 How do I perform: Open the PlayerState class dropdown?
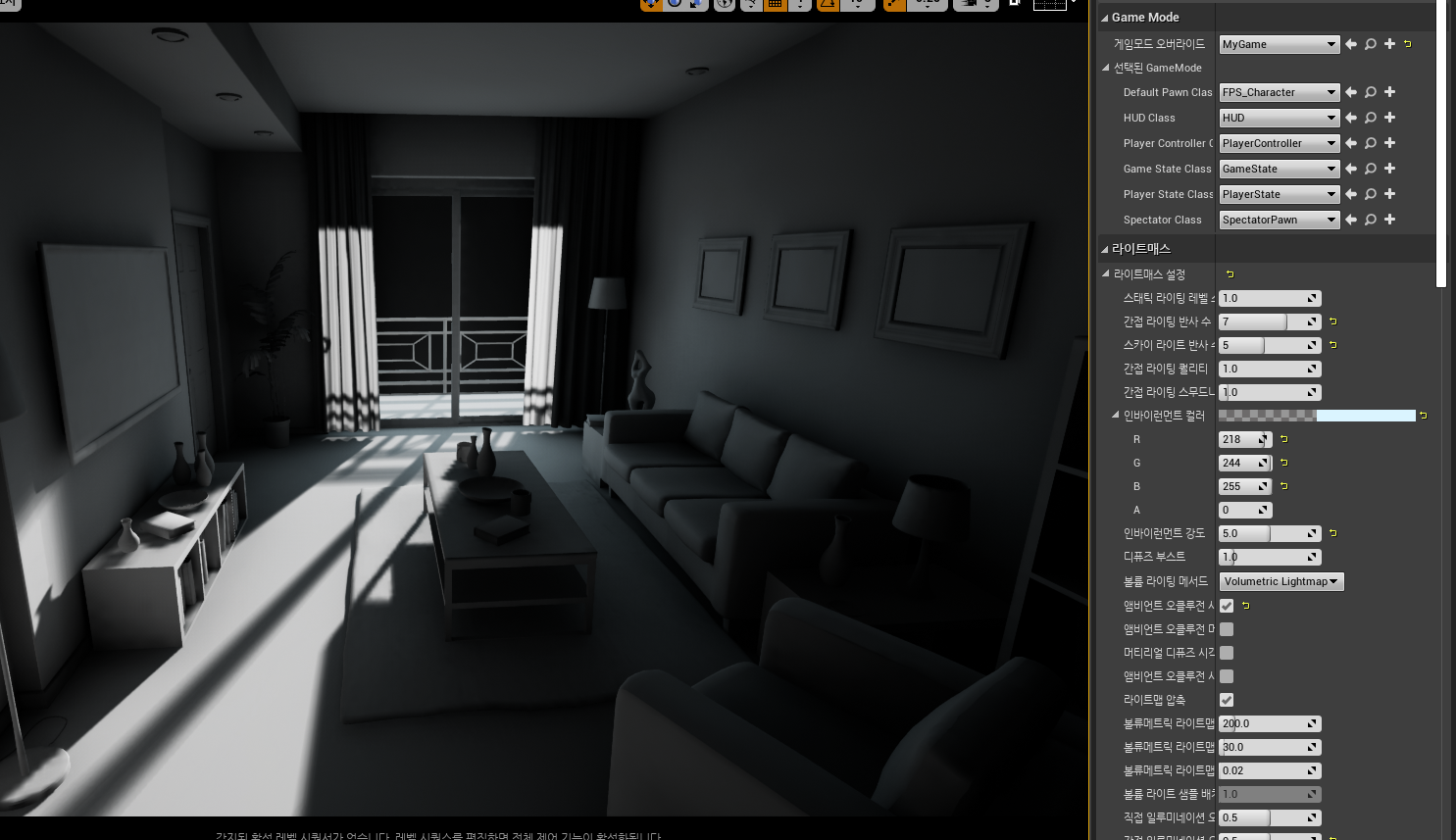click(1280, 194)
